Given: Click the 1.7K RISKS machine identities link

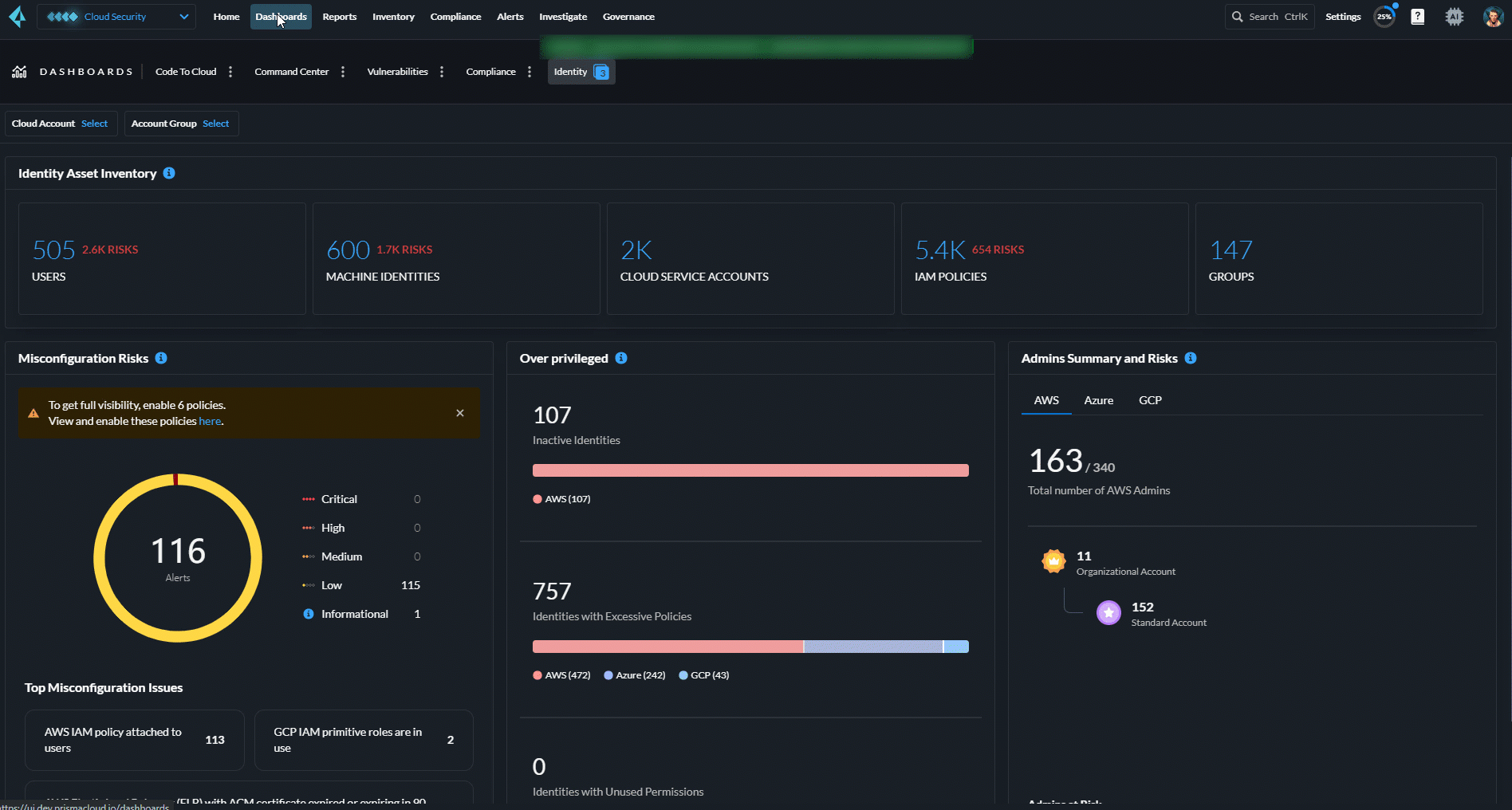Looking at the screenshot, I should pyautogui.click(x=404, y=250).
